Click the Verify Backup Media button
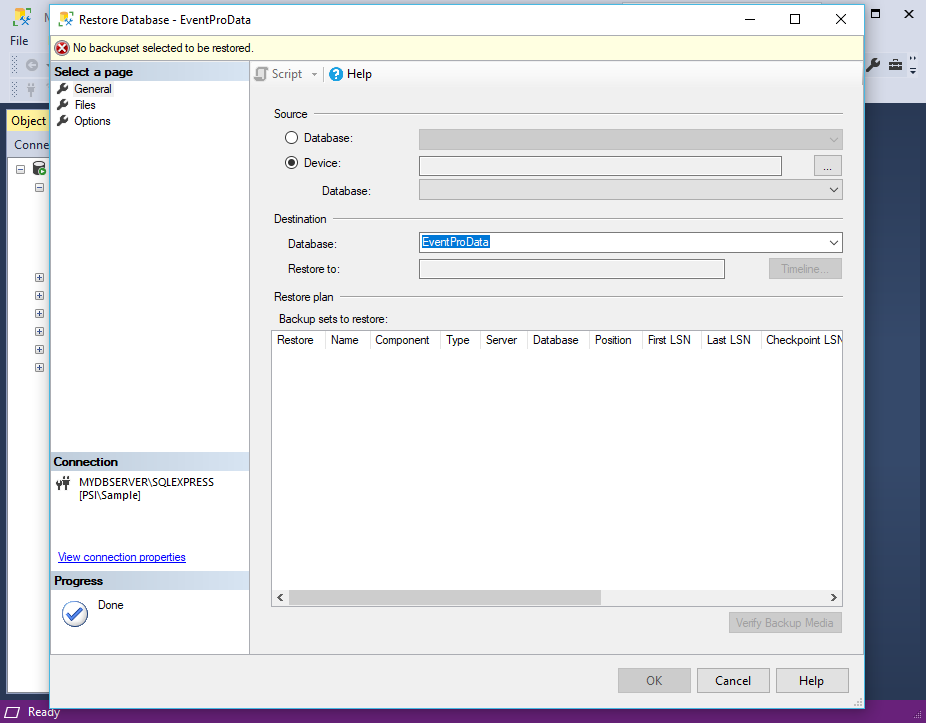 pyautogui.click(x=785, y=623)
